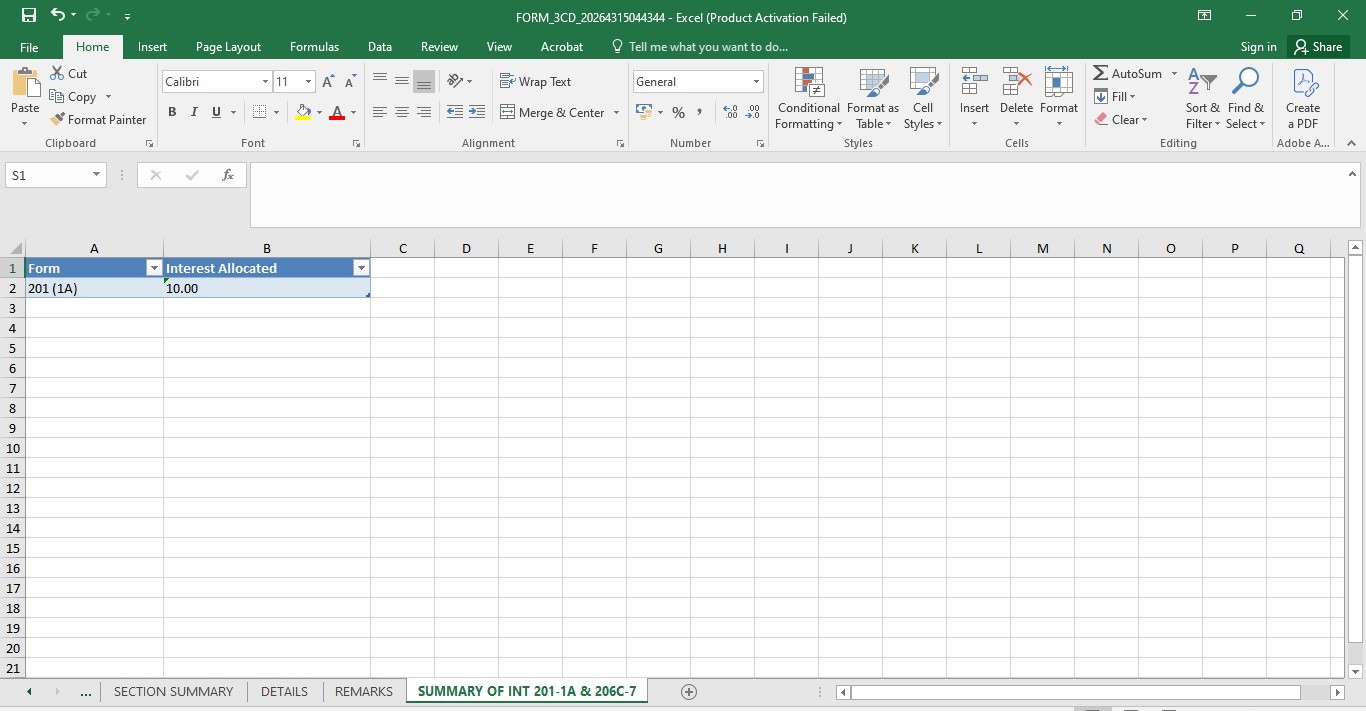Open the yellow fill color button
This screenshot has height=711, width=1366.
pyautogui.click(x=304, y=112)
